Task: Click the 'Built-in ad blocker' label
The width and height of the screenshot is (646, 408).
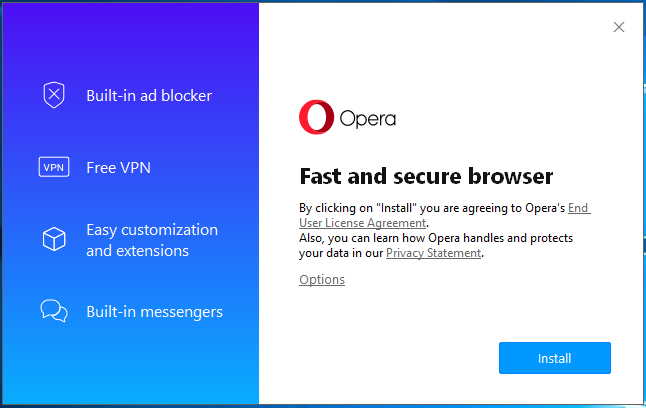Action: point(149,96)
